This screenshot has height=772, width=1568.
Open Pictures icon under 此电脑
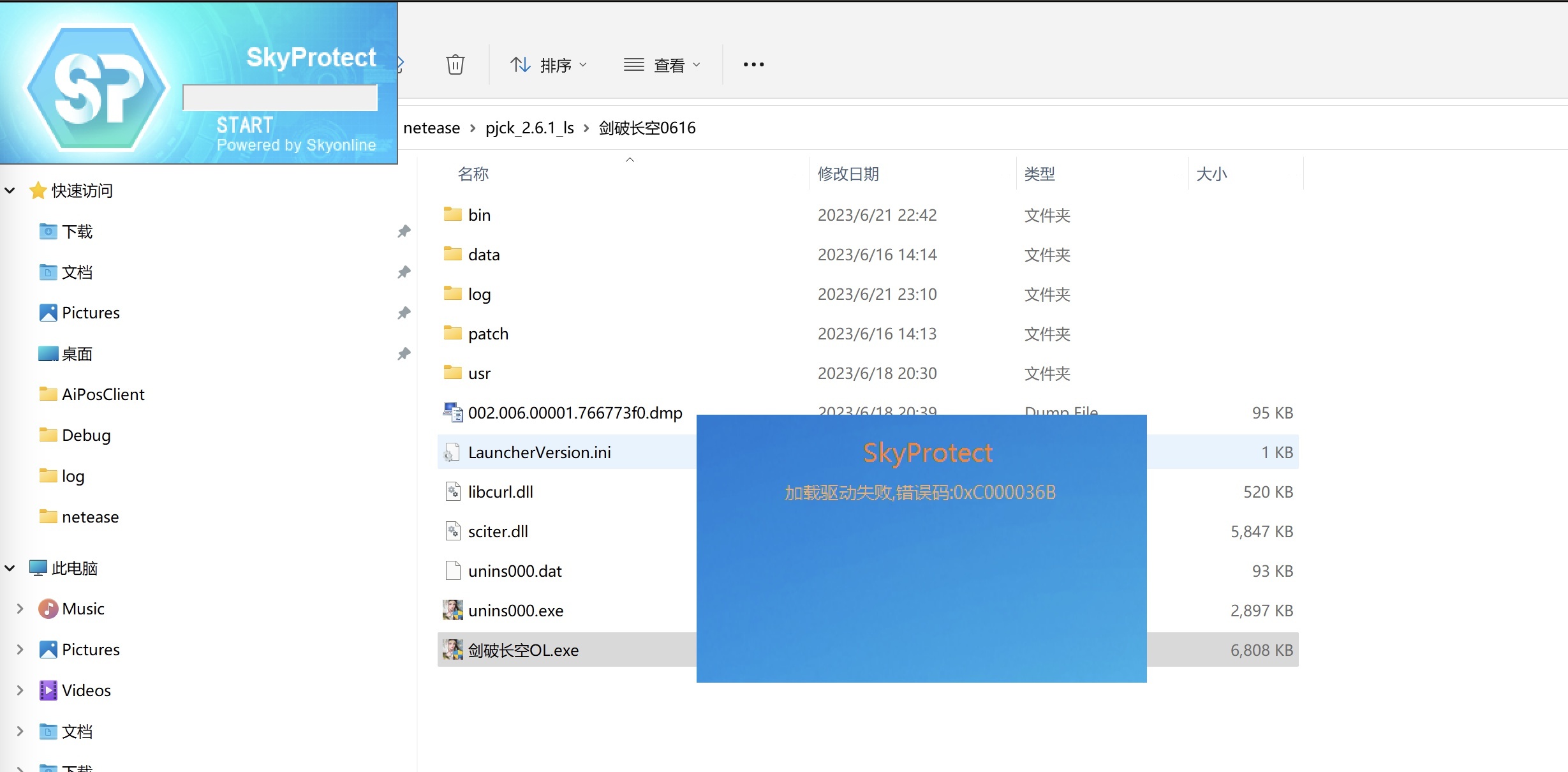pos(48,650)
